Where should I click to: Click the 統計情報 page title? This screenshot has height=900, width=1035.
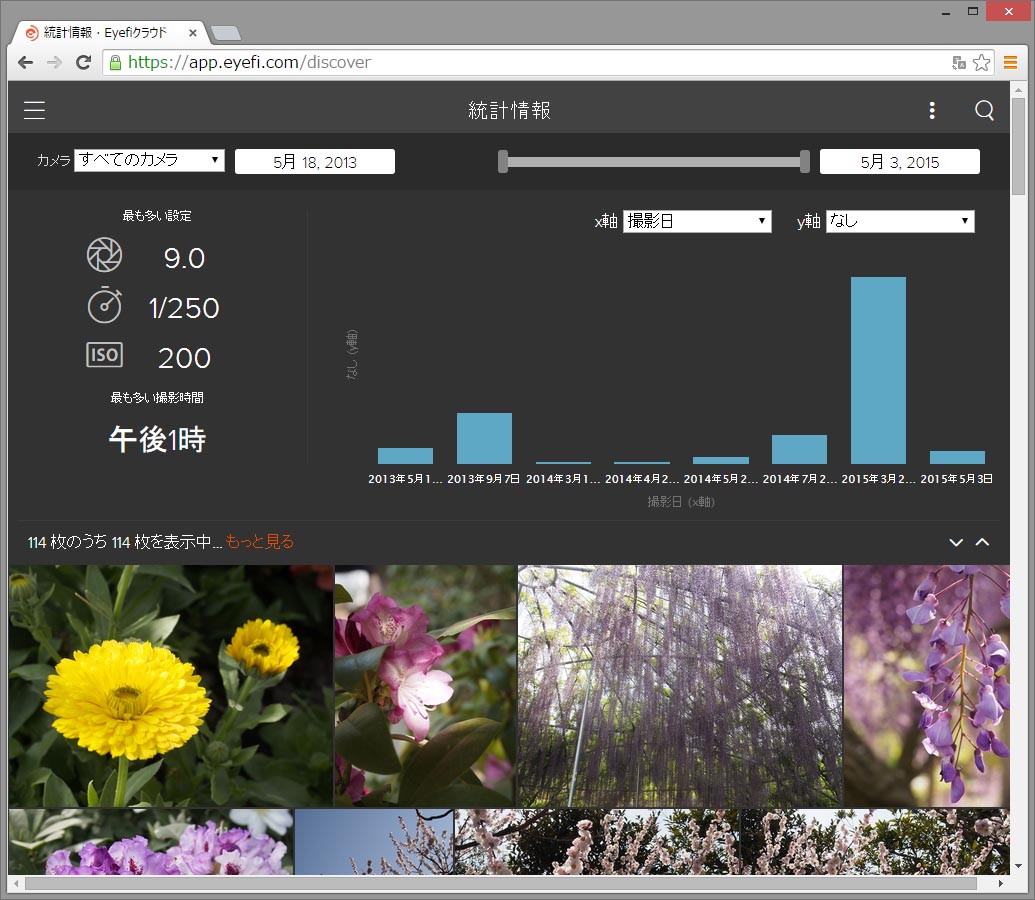(509, 110)
